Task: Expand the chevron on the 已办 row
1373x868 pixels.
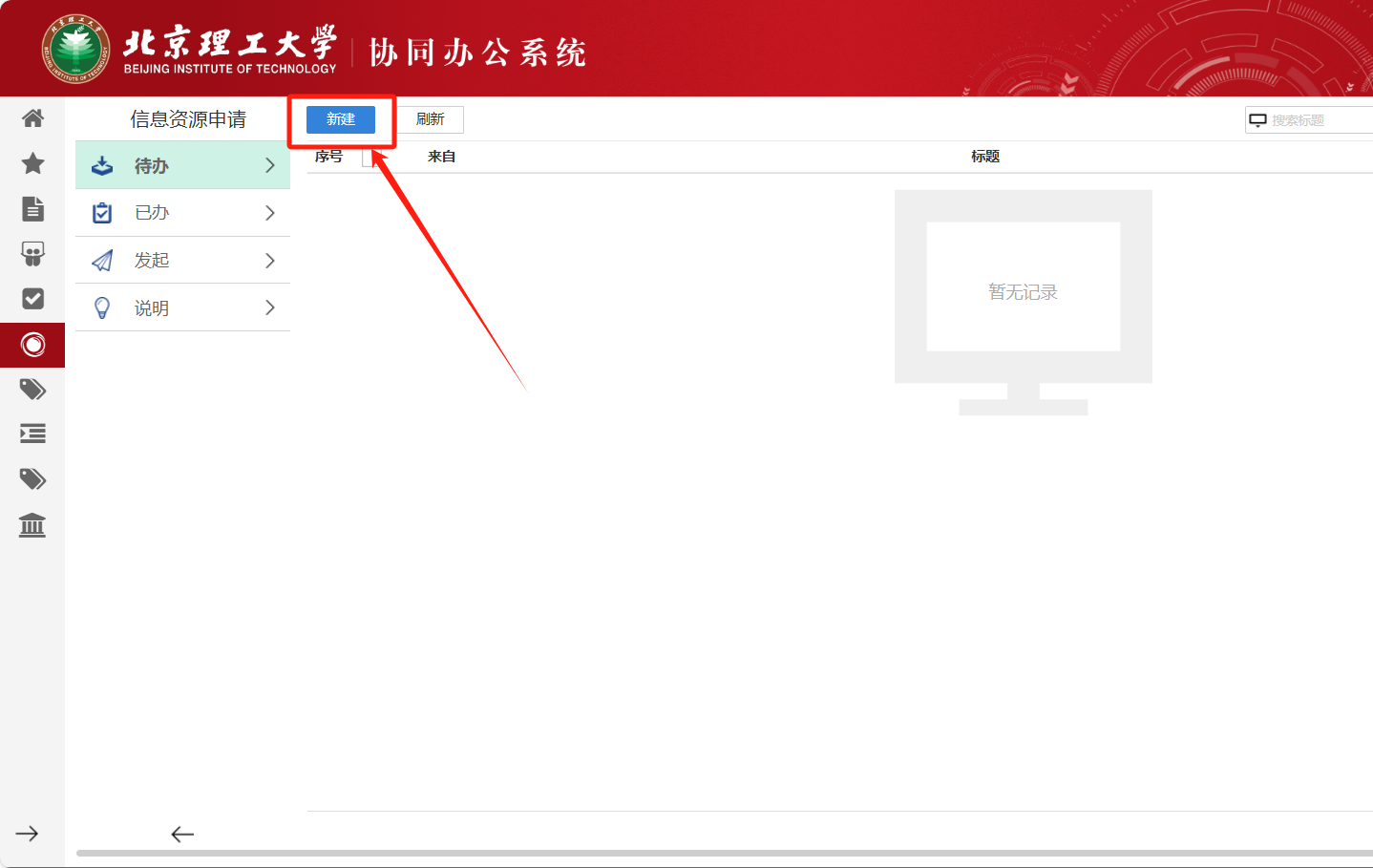Action: [x=270, y=213]
